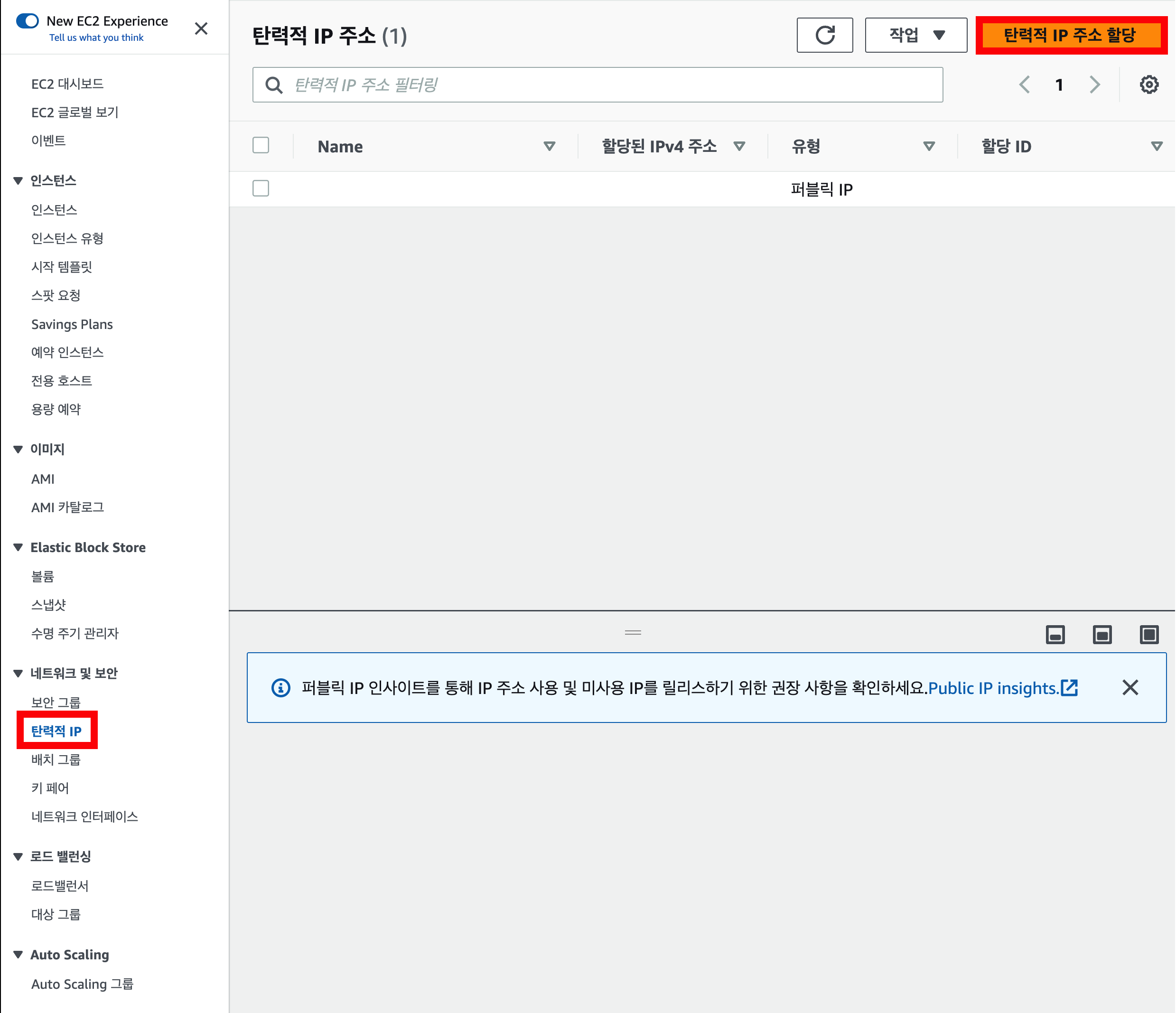1176x1013 pixels.
Task: Open table preferences gear icon
Action: tap(1149, 84)
